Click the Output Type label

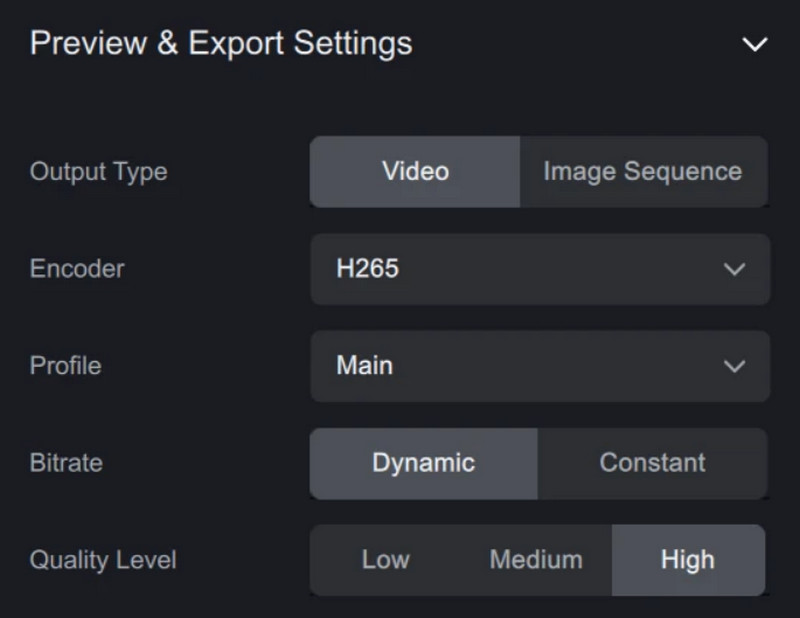point(98,171)
